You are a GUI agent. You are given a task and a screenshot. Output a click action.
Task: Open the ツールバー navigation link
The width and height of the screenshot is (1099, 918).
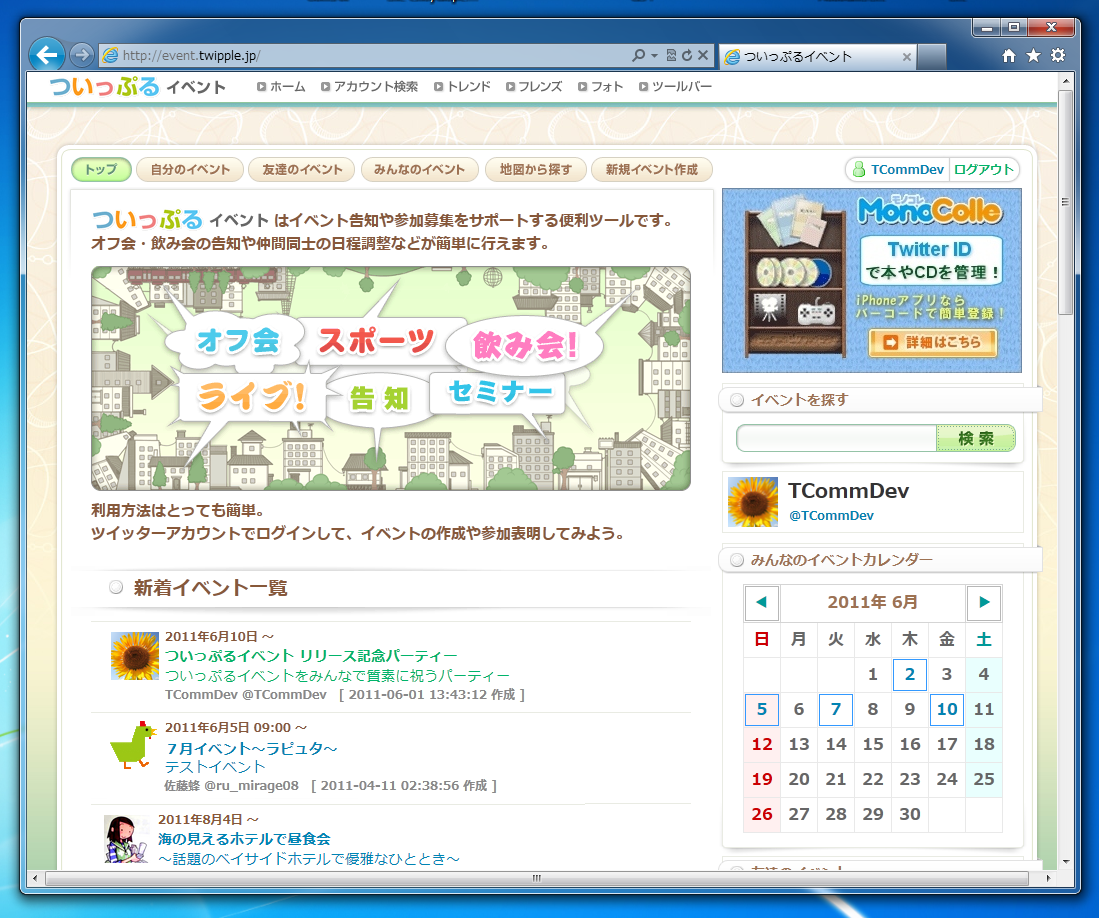(675, 87)
